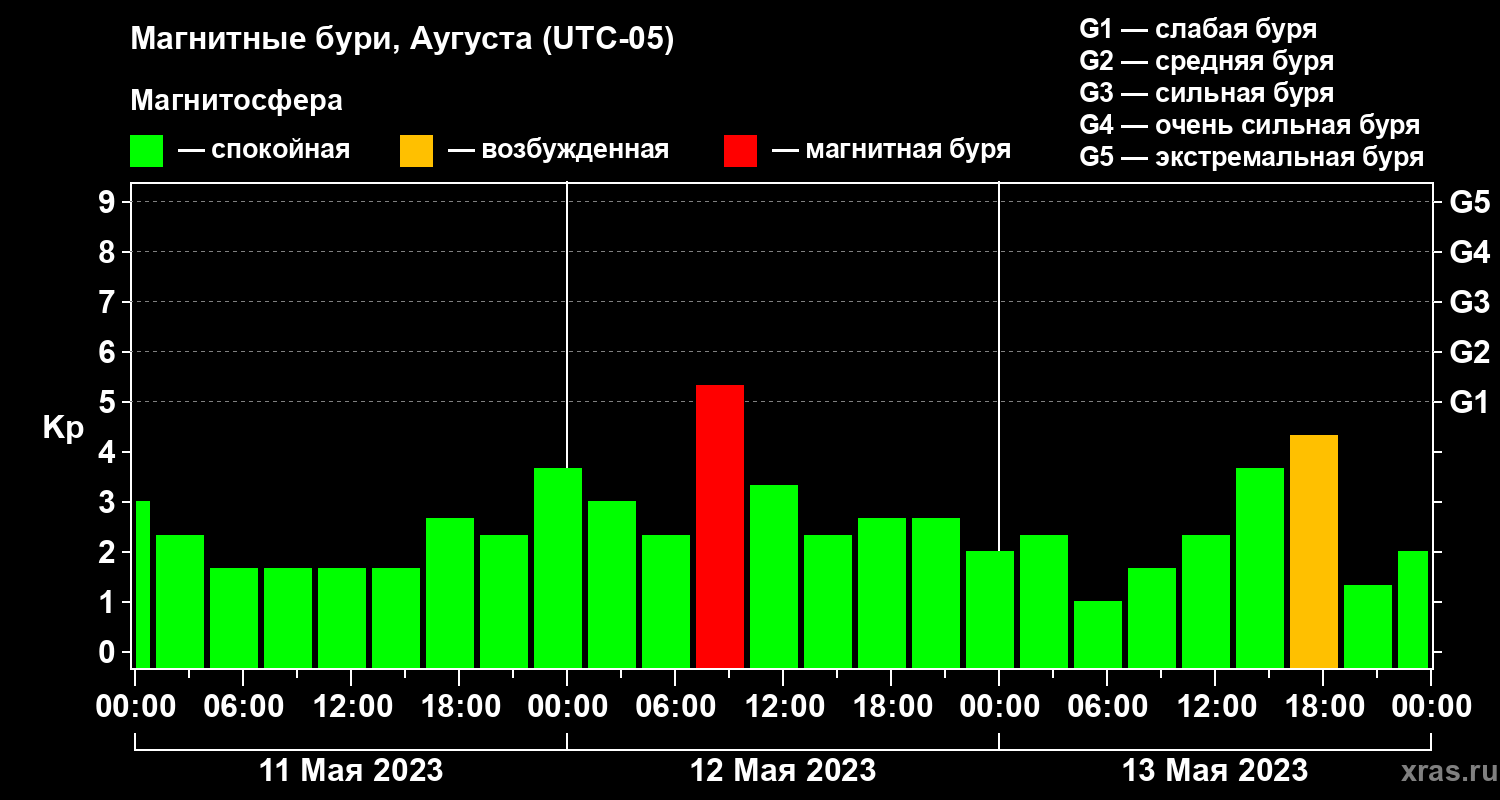1500x800 pixels.
Task: Click the title 'Магнитные бури, Аугуста (UTC-05)'
Action: [x=403, y=40]
